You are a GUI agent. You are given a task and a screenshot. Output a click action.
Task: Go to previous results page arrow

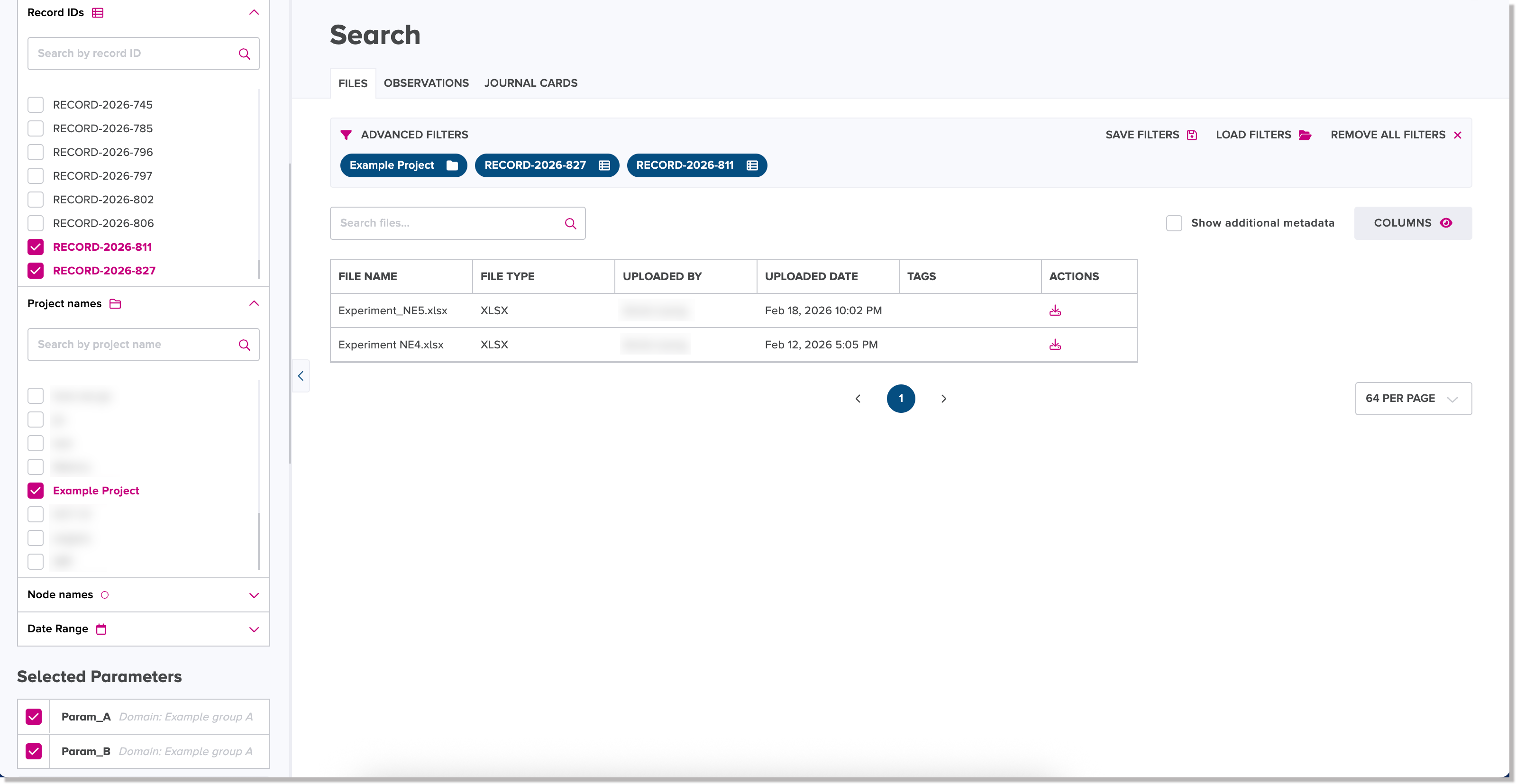point(858,399)
